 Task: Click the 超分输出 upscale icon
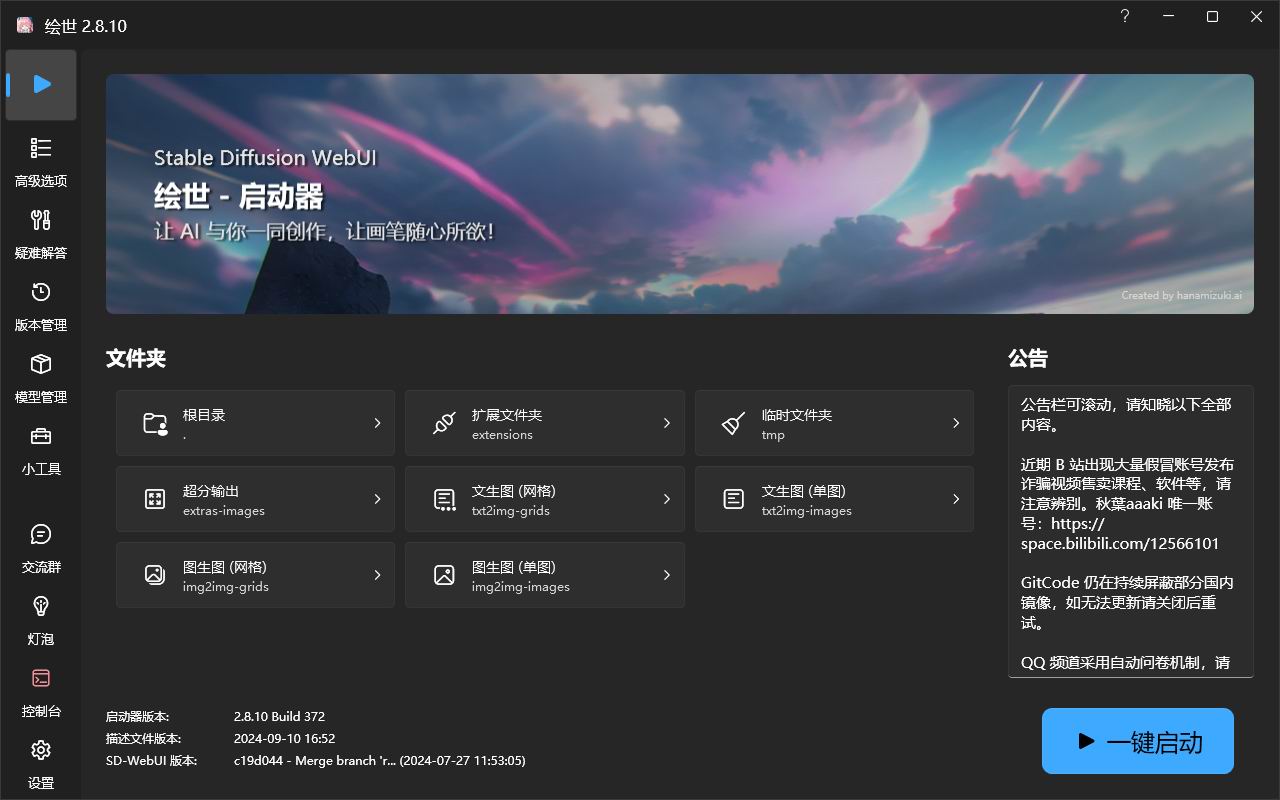click(x=155, y=499)
